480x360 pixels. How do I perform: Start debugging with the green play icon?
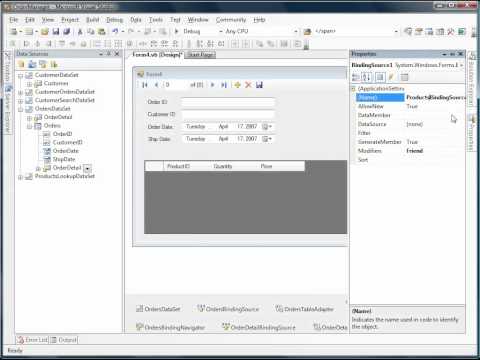[177, 31]
